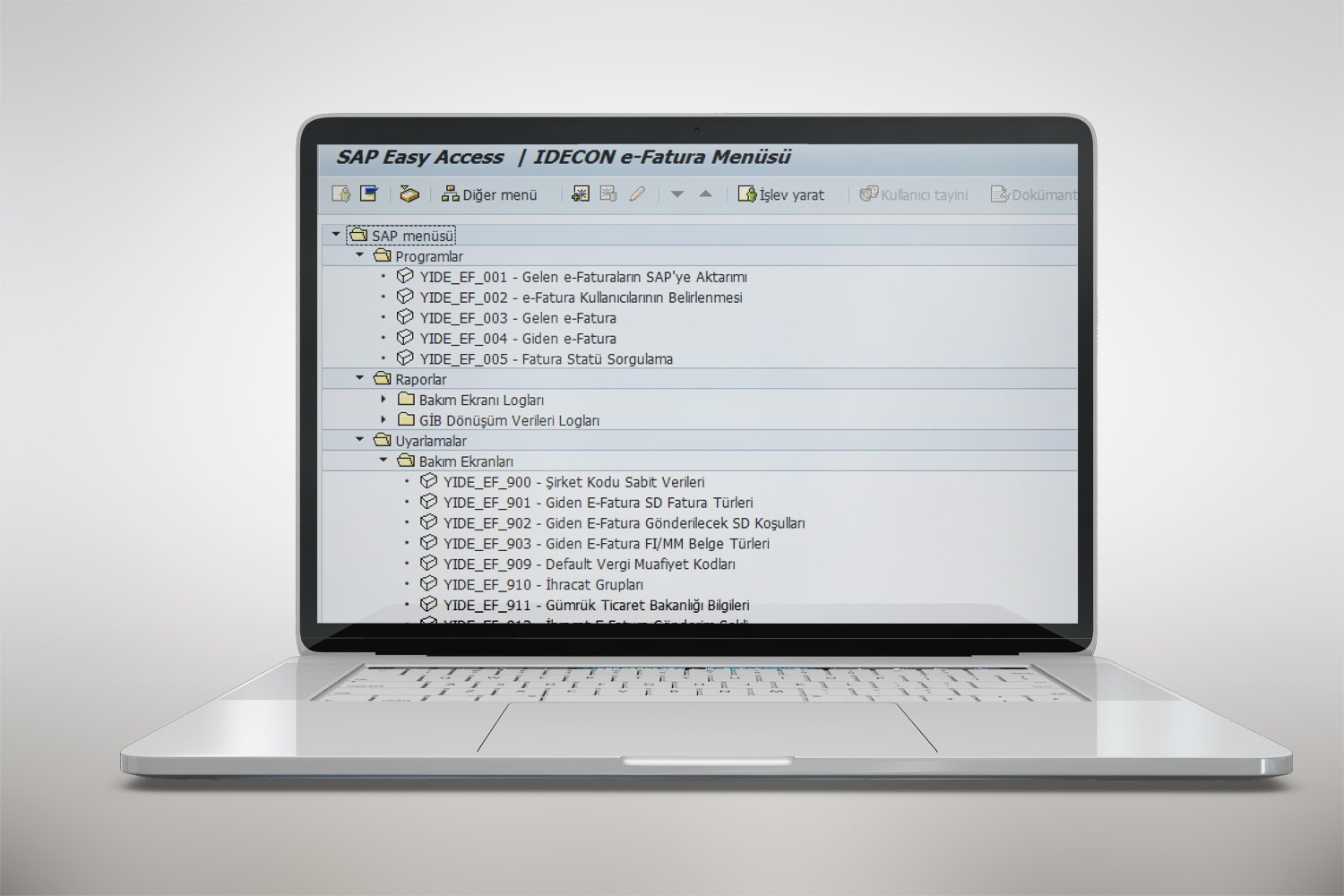The image size is (1344, 896).
Task: Click transaction cube icon for YIDE_EF_004
Action: [x=405, y=338]
